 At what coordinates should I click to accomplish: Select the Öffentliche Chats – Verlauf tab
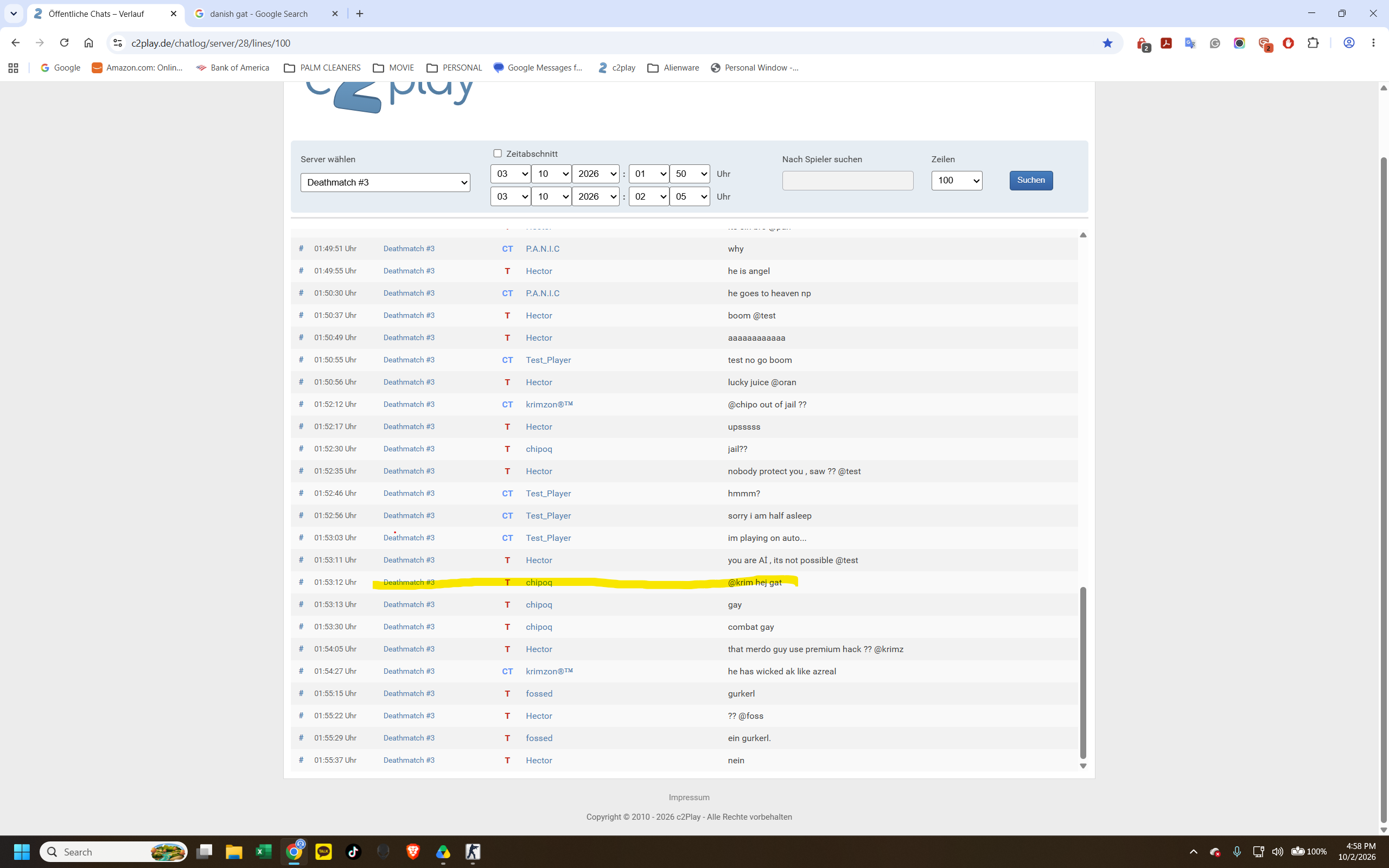point(97,14)
